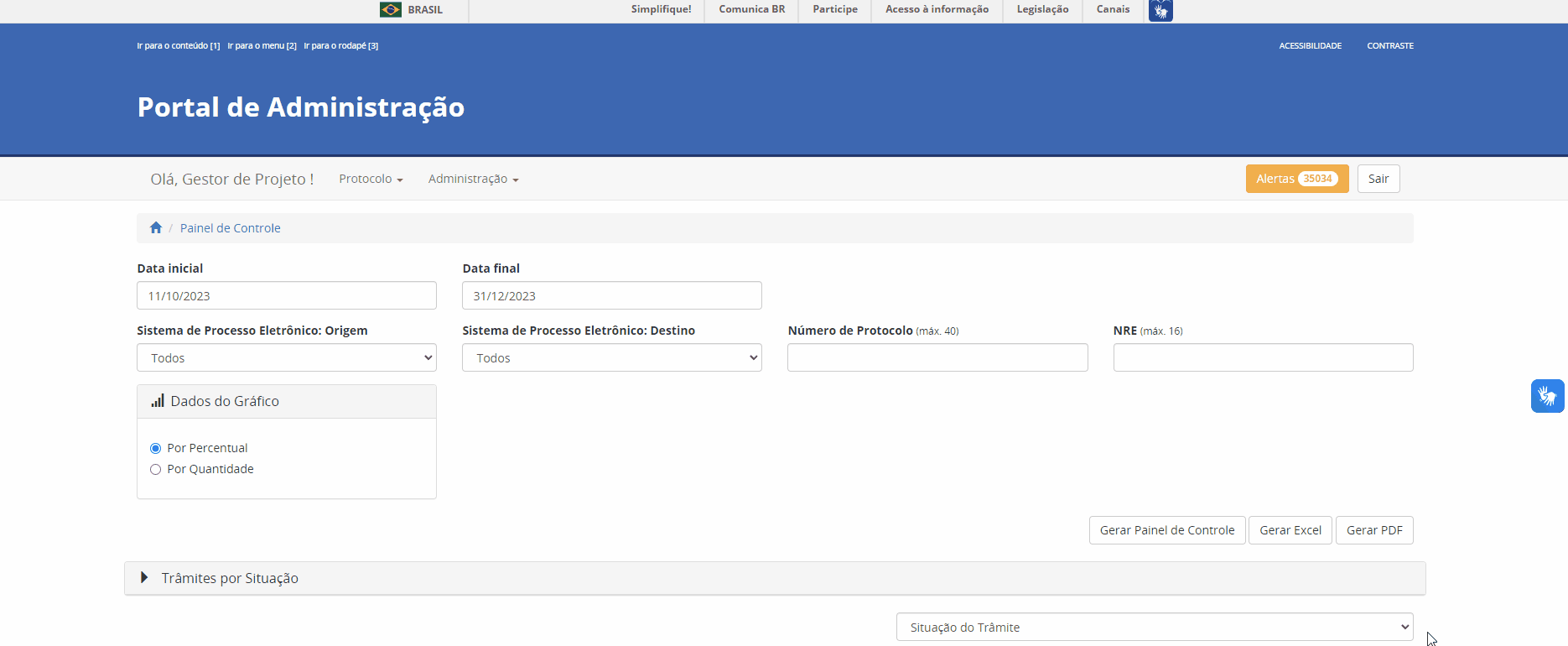
Task: Click the bar chart icon in Dados do Gráfico
Action: point(158,401)
